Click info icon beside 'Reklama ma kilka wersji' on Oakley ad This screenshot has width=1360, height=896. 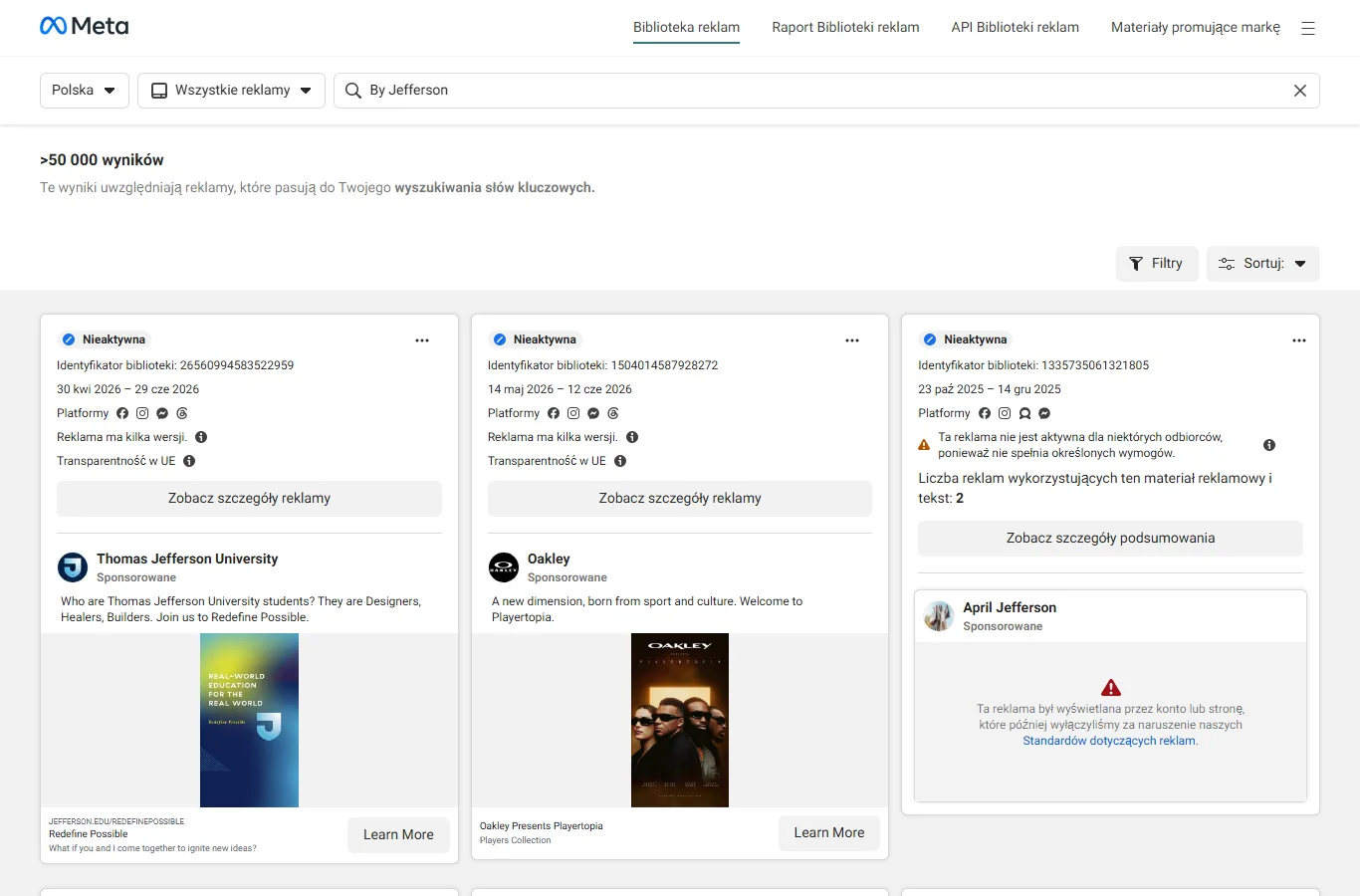pyautogui.click(x=632, y=437)
